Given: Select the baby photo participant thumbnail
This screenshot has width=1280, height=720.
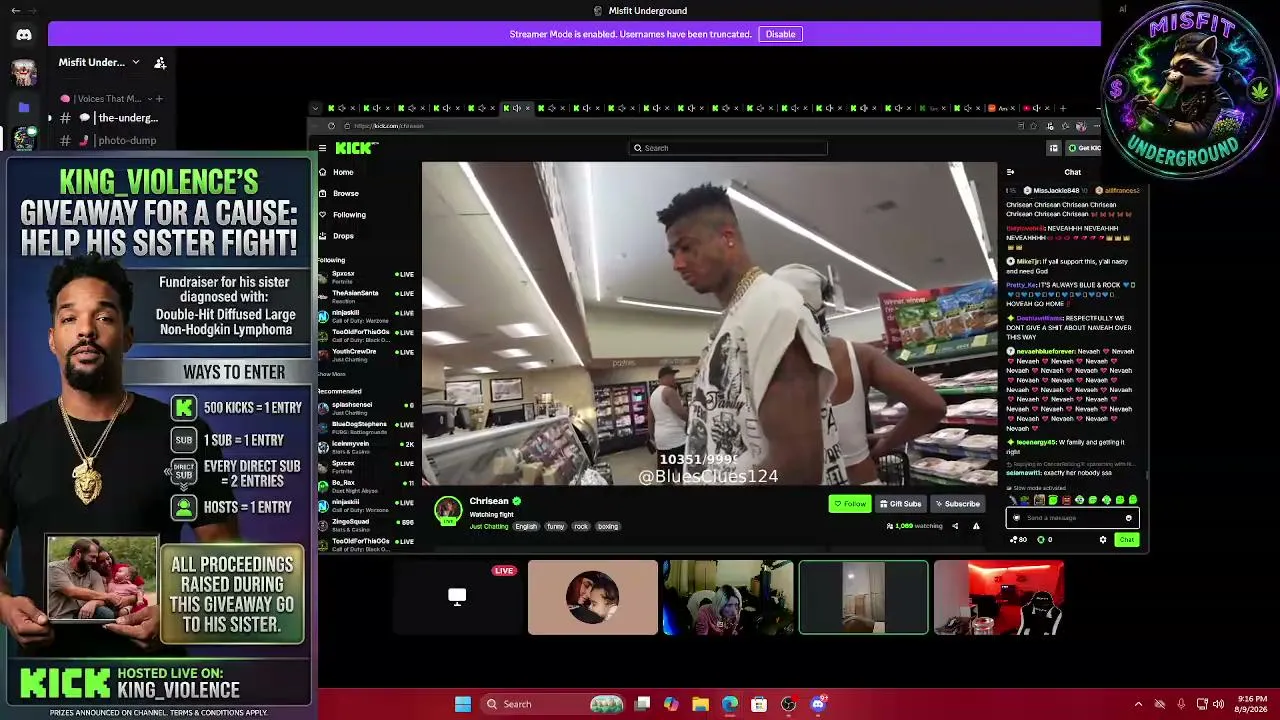Looking at the screenshot, I should coord(593,598).
